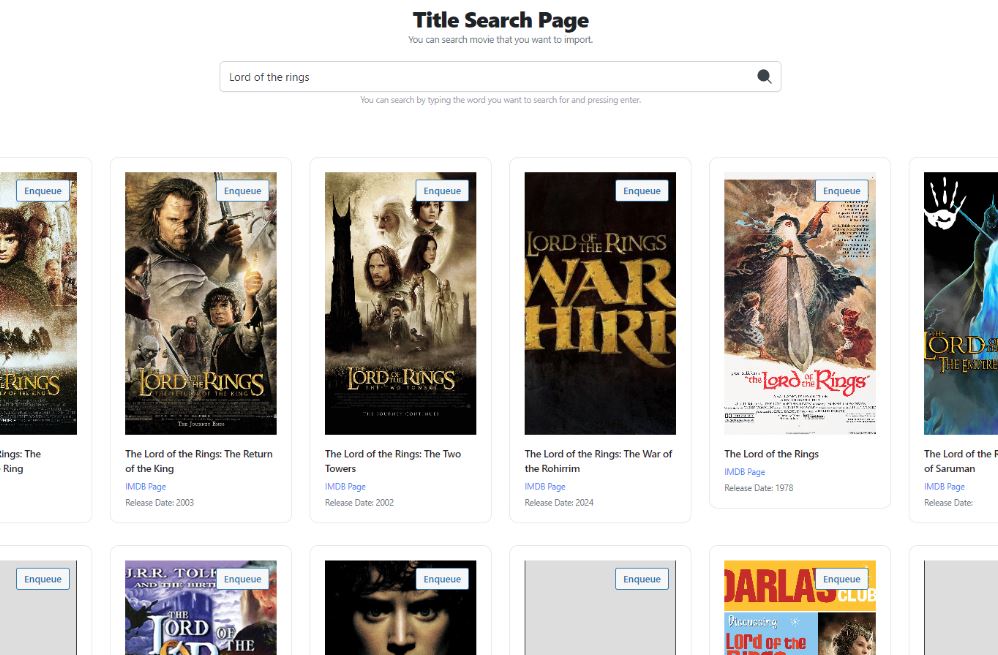Select the 1978 animated Lord of the Rings poster

pyautogui.click(x=800, y=304)
